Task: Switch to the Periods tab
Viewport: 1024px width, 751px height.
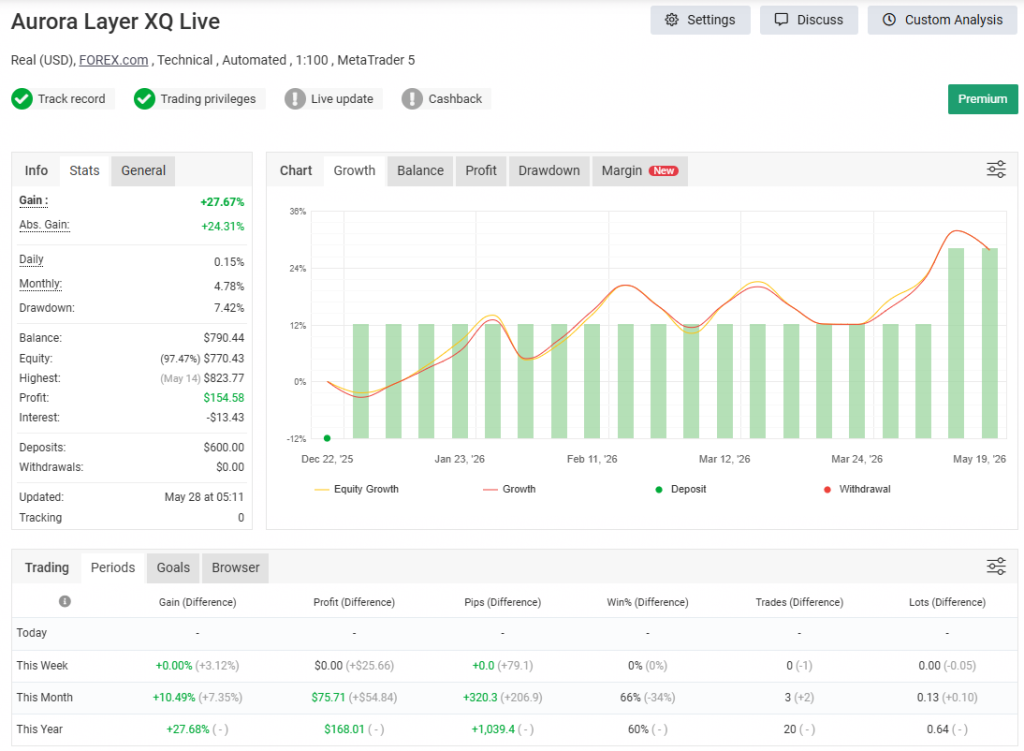Action: pos(113,567)
